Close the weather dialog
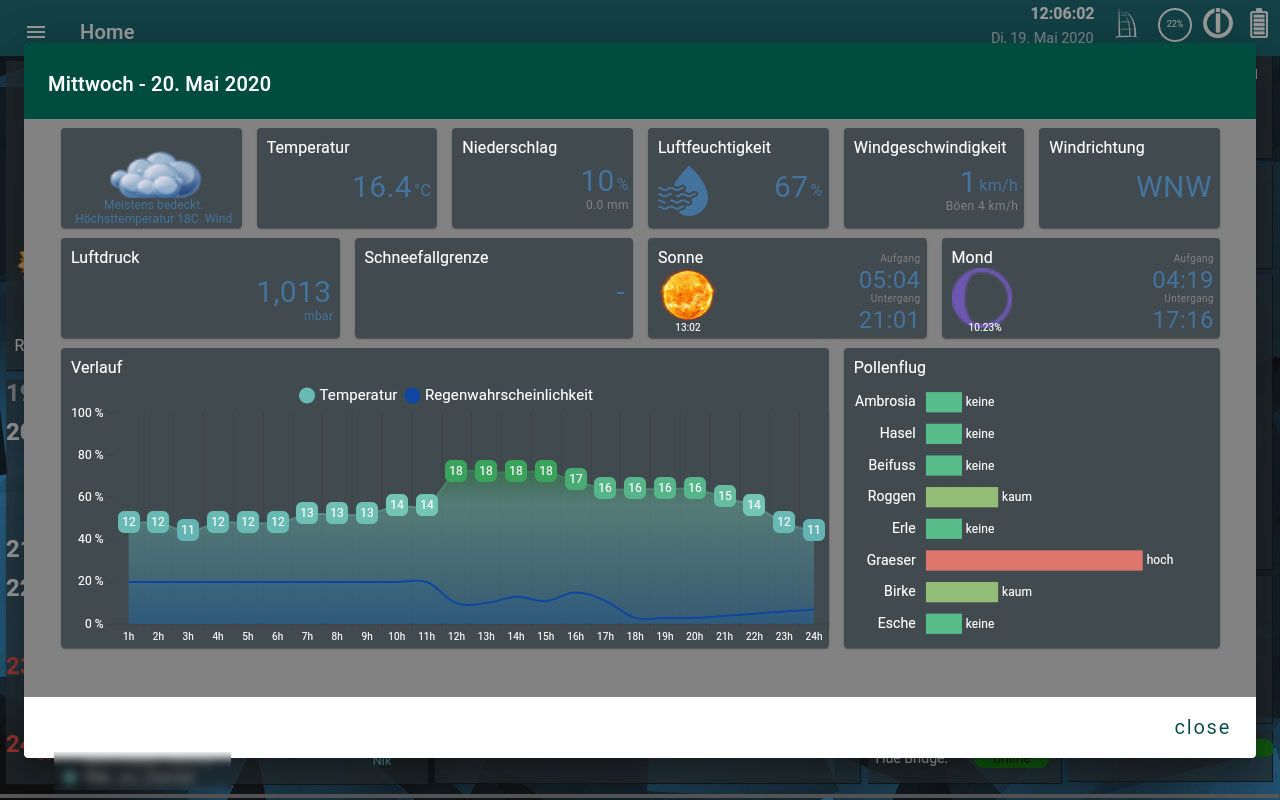 point(1202,727)
